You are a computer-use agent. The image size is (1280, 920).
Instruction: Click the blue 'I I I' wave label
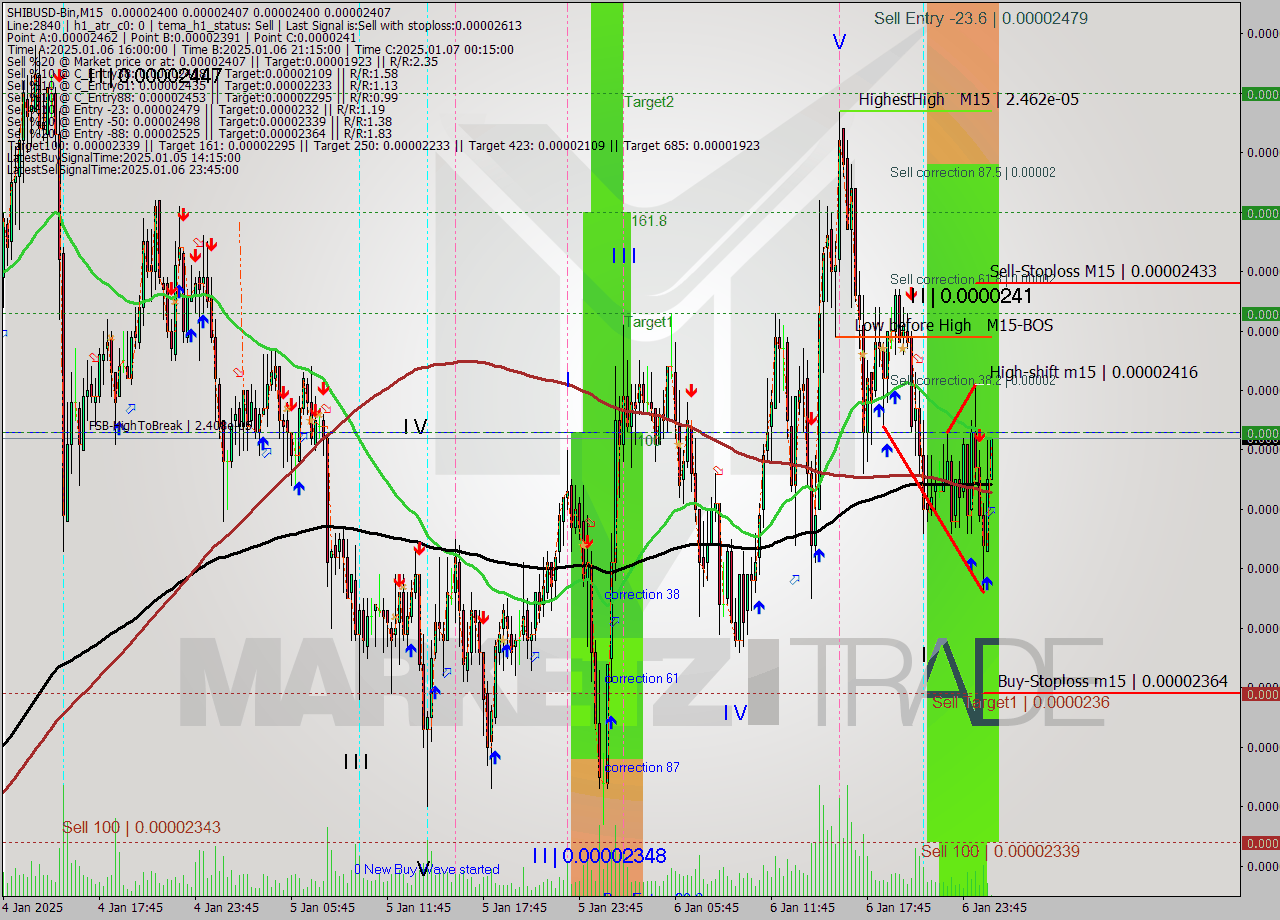click(624, 256)
